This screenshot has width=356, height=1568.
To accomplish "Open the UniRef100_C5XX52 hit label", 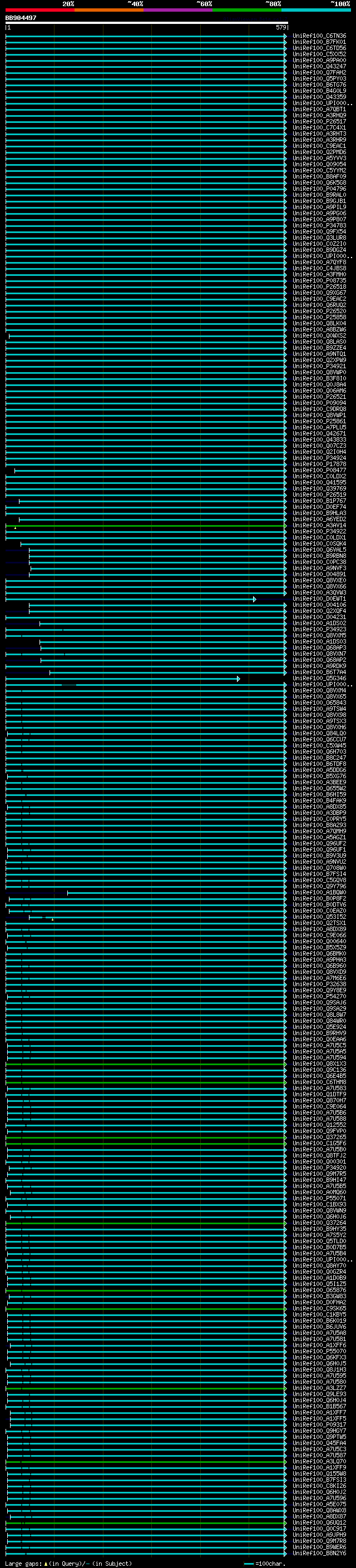I will pos(319,54).
